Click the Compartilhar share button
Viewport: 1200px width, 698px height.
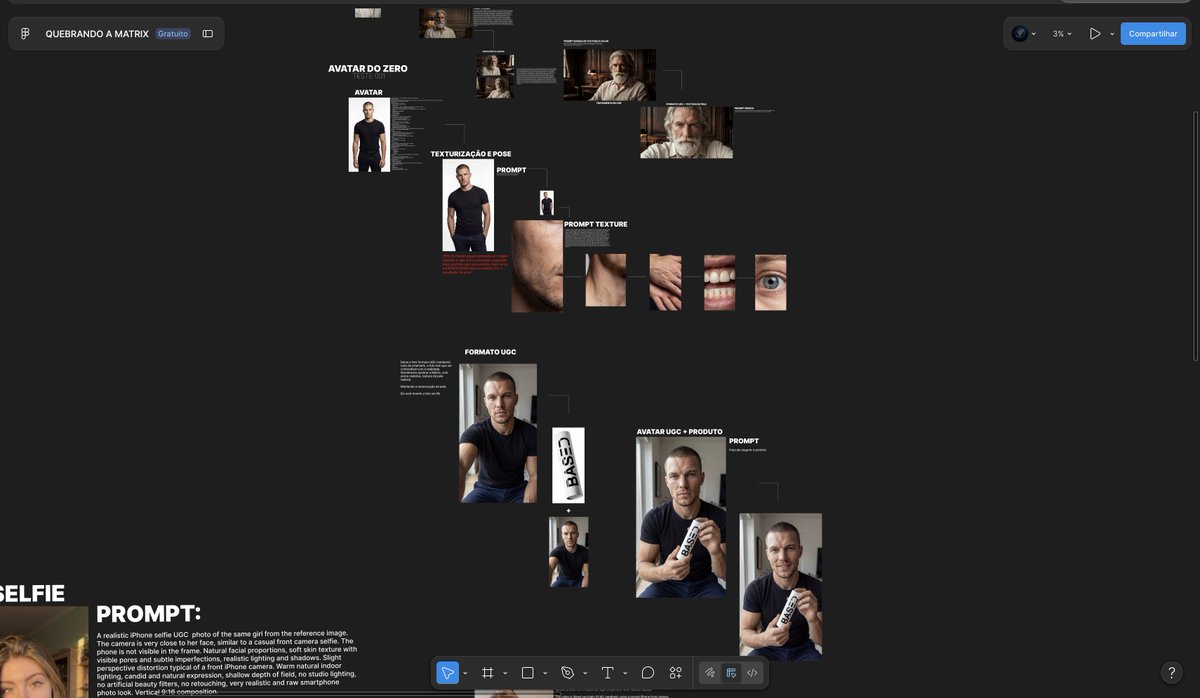(x=1153, y=34)
